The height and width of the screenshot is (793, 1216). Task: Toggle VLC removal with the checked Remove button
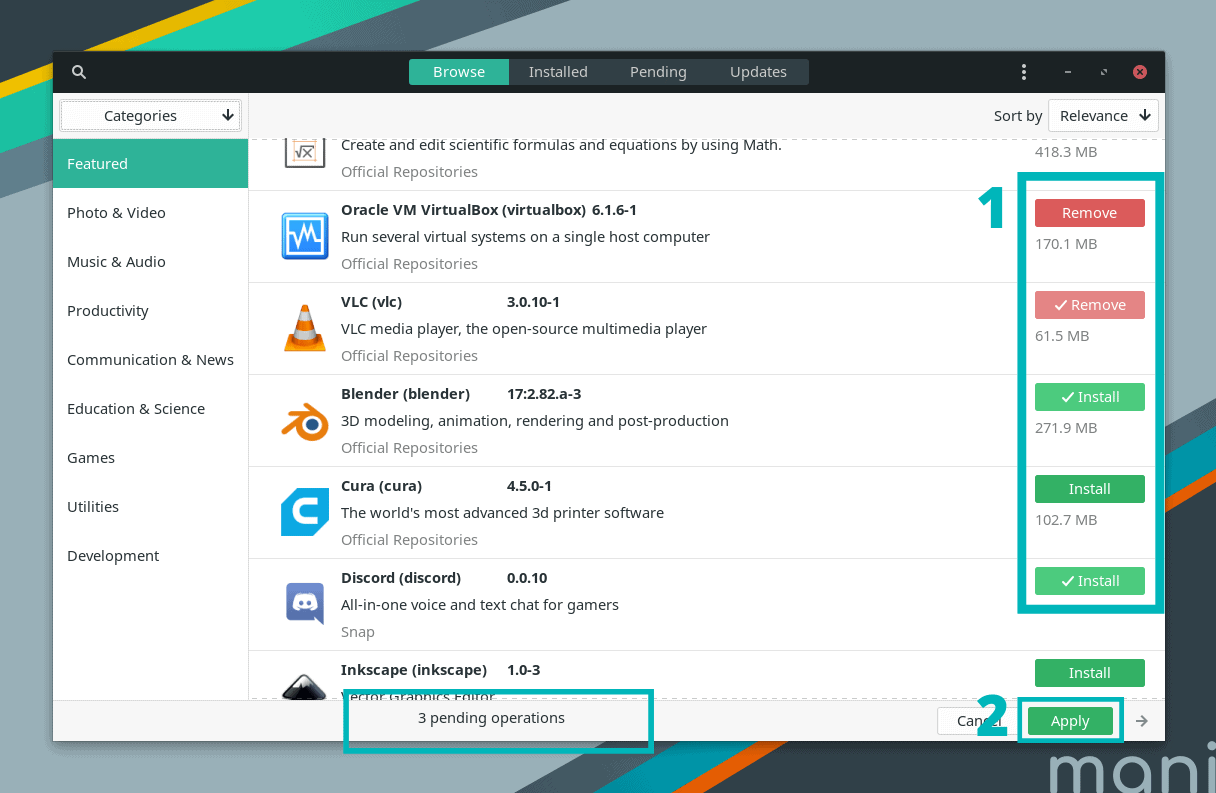tap(1089, 305)
